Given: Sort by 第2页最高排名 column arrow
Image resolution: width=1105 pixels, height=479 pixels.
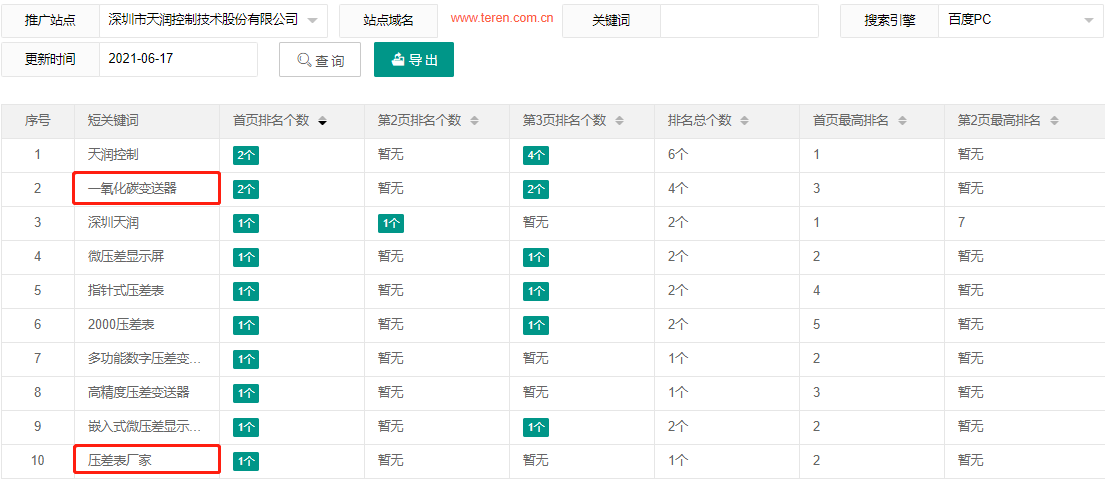Looking at the screenshot, I should [1055, 121].
